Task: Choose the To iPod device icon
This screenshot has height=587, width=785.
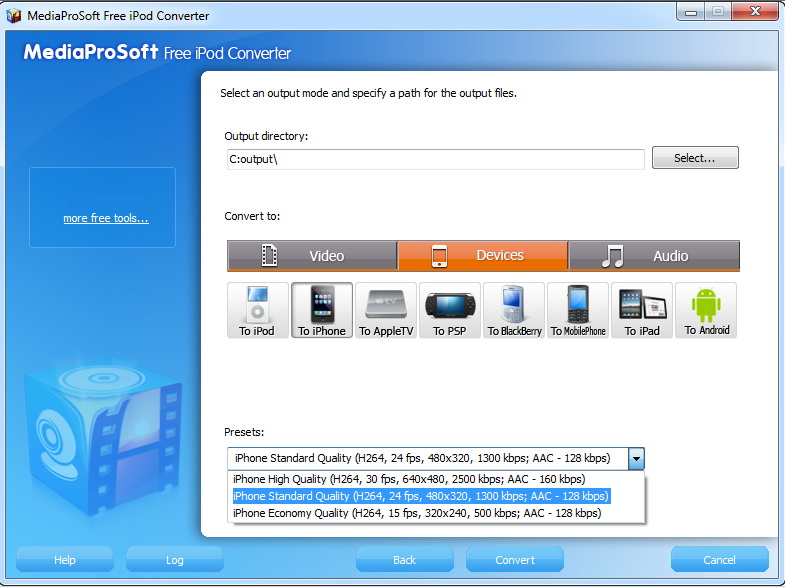Action: (257, 310)
